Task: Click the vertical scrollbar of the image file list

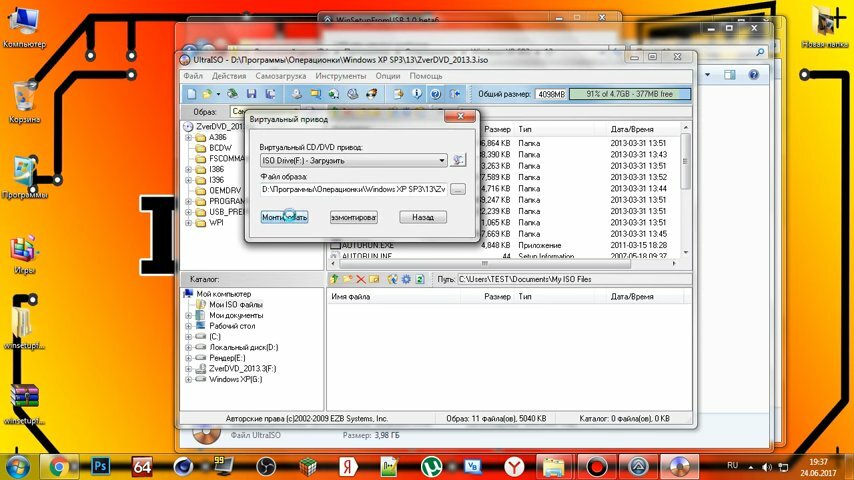Action: pyautogui.click(x=685, y=190)
